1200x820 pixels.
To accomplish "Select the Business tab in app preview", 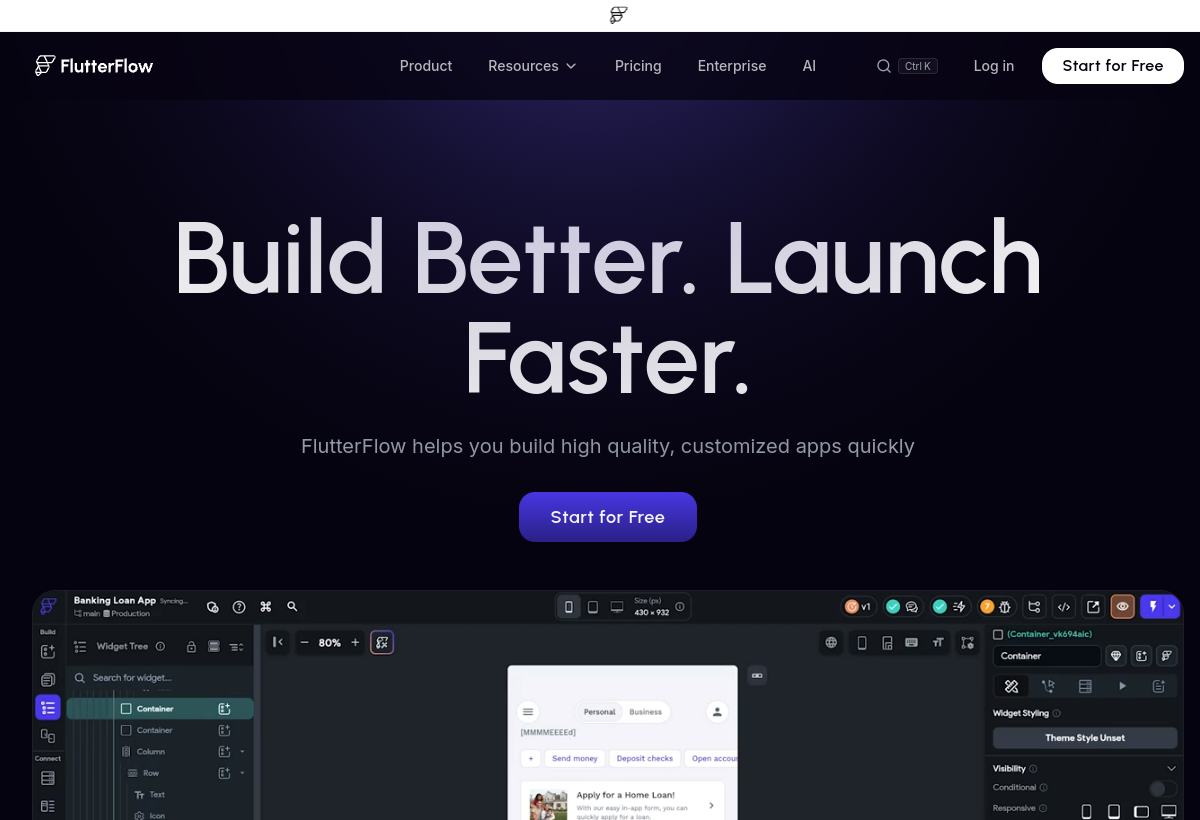I will 645,712.
